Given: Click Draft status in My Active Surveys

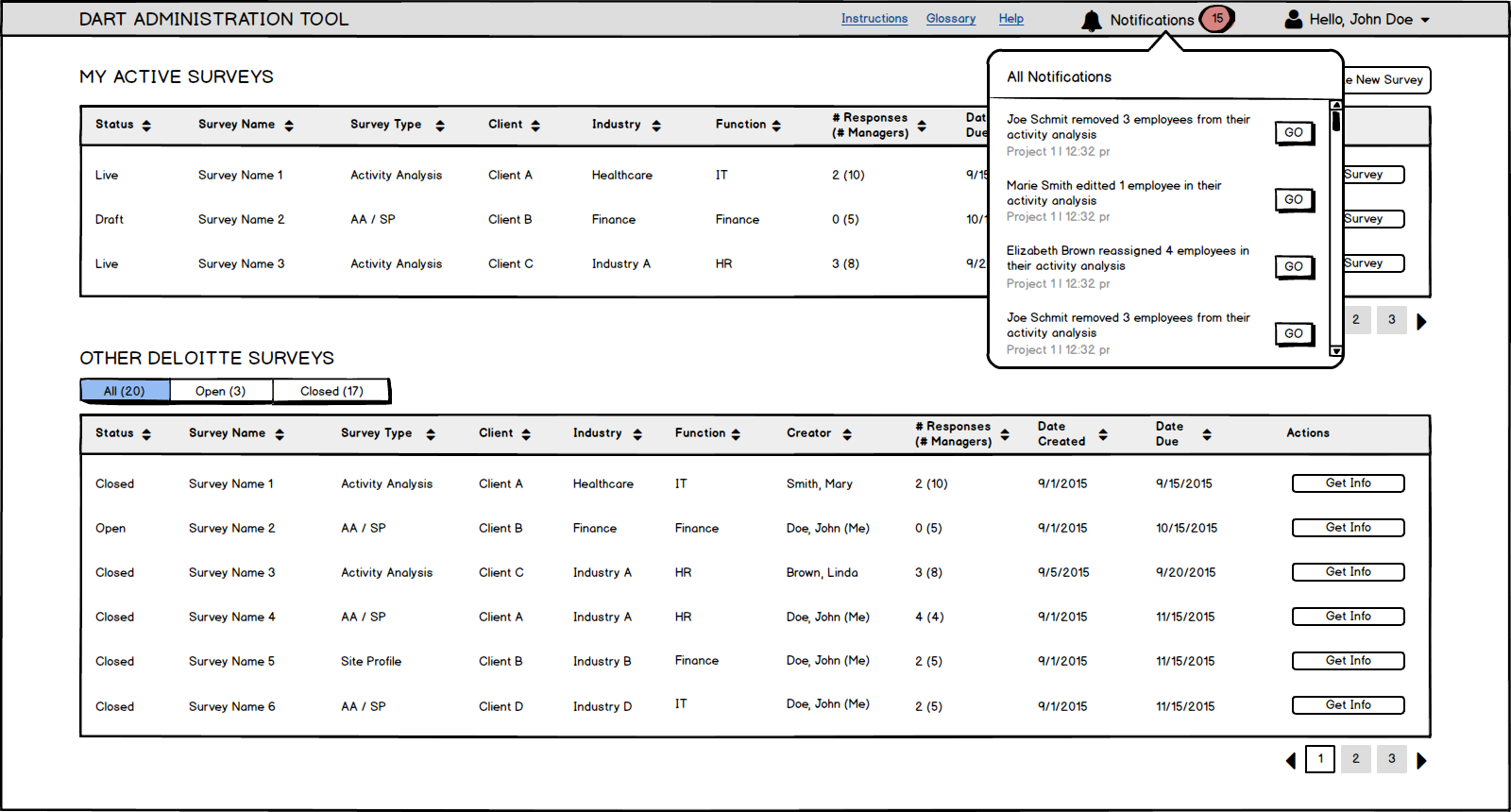Looking at the screenshot, I should 110,220.
